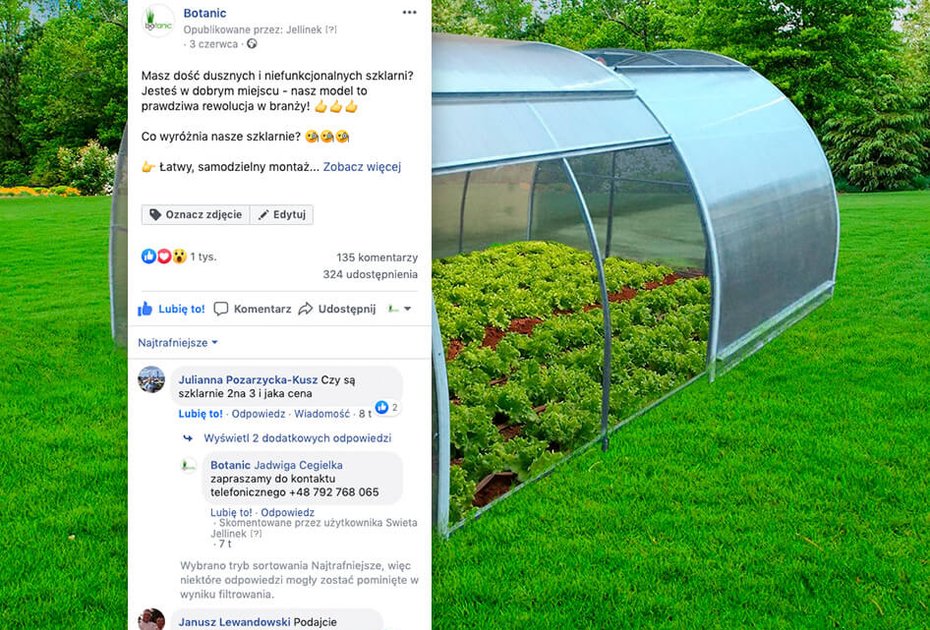Click the Botanic page profile logo
The height and width of the screenshot is (630, 930).
158,21
